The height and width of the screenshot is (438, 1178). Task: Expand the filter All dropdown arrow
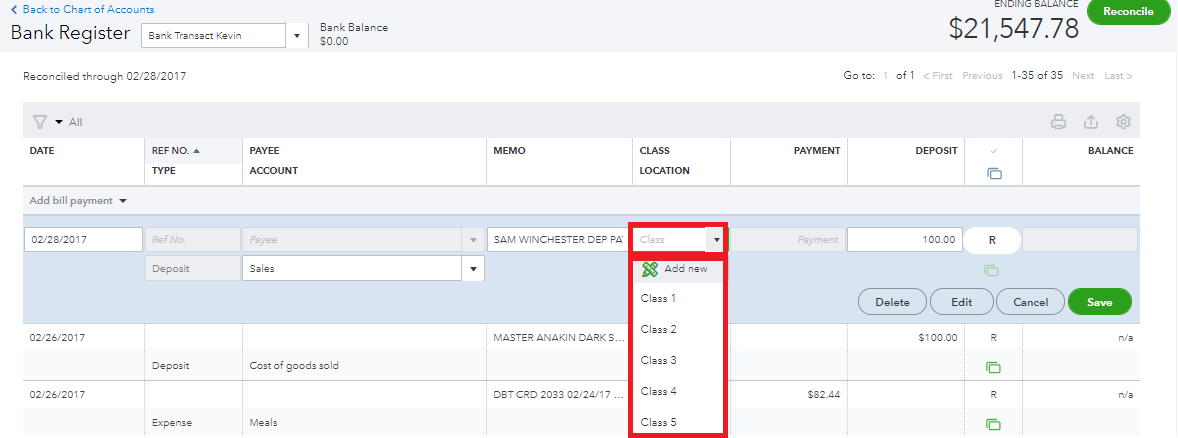tap(59, 122)
